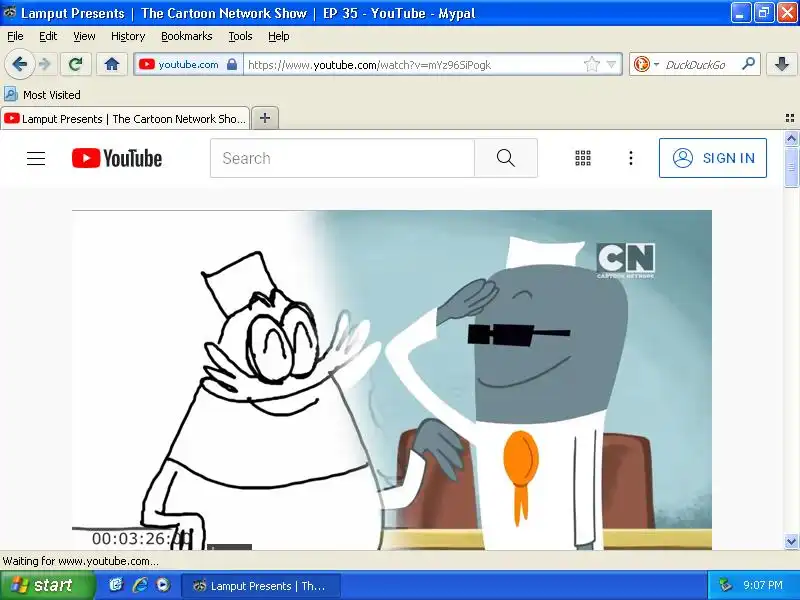
Task: Click the YouTube search magnifier button
Action: (x=506, y=158)
